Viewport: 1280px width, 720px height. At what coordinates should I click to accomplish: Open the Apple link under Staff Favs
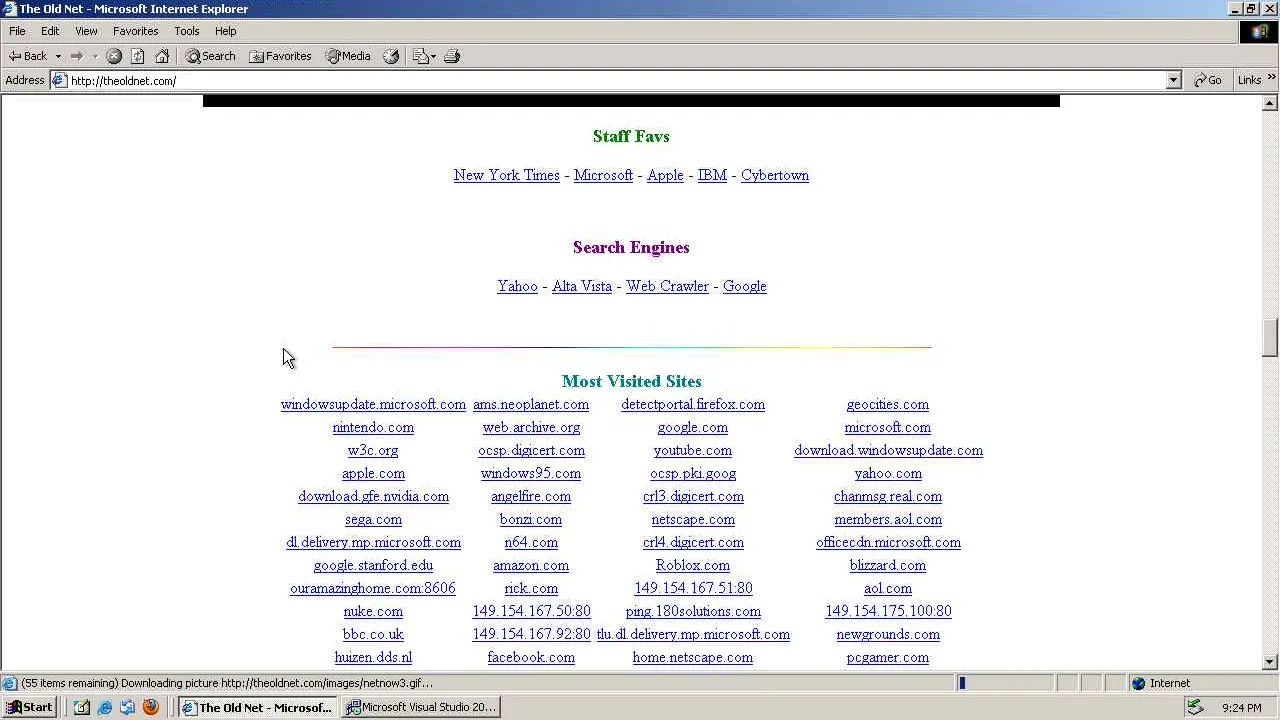(665, 175)
